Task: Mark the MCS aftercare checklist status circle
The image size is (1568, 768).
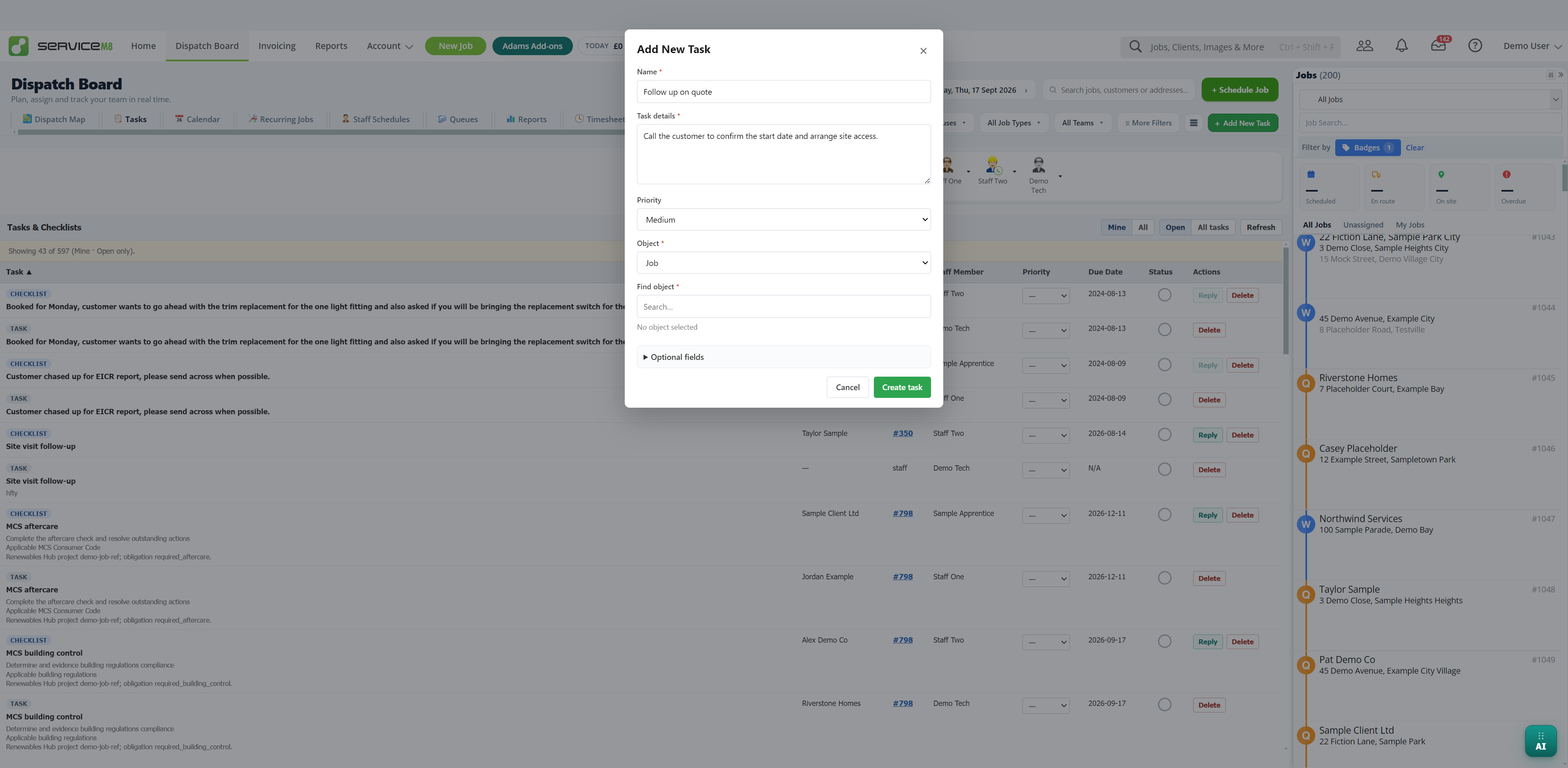Action: pyautogui.click(x=1164, y=515)
